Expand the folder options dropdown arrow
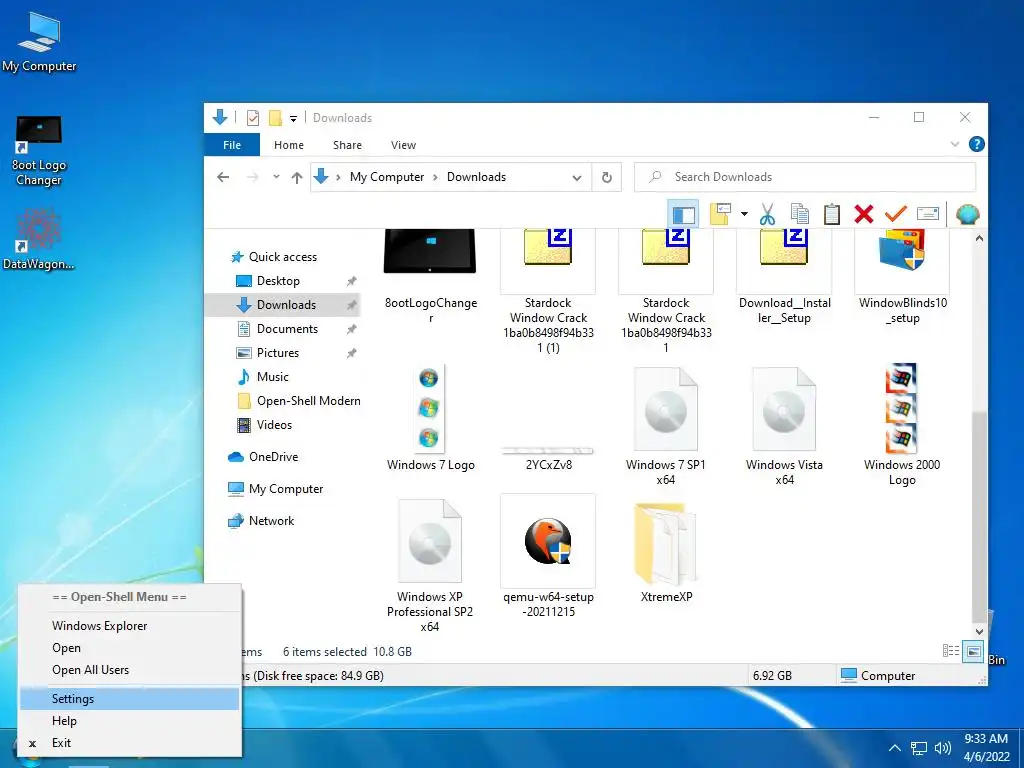1024x768 pixels. (x=744, y=214)
